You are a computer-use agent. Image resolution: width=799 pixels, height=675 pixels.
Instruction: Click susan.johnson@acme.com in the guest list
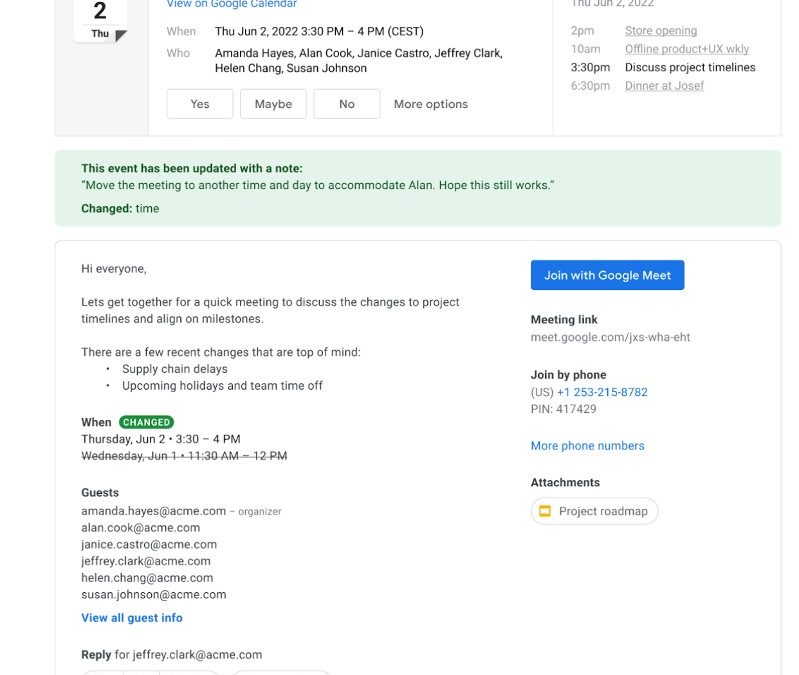[x=153, y=594]
